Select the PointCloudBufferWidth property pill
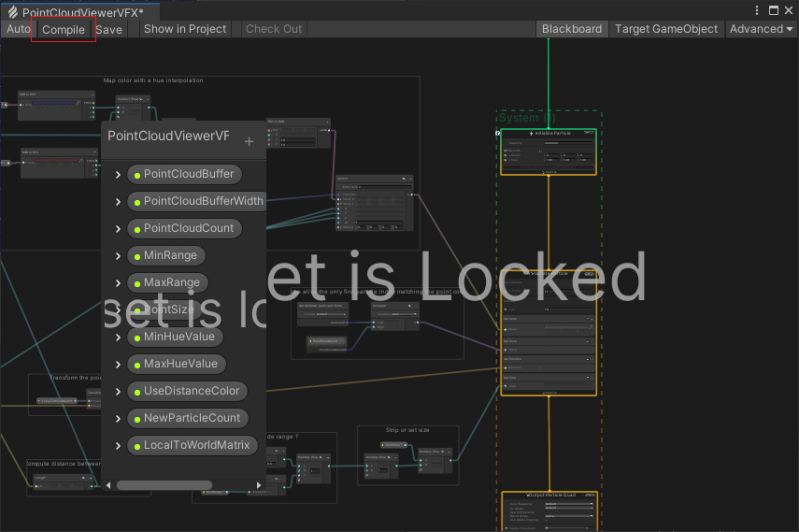This screenshot has width=799, height=532. click(x=197, y=201)
